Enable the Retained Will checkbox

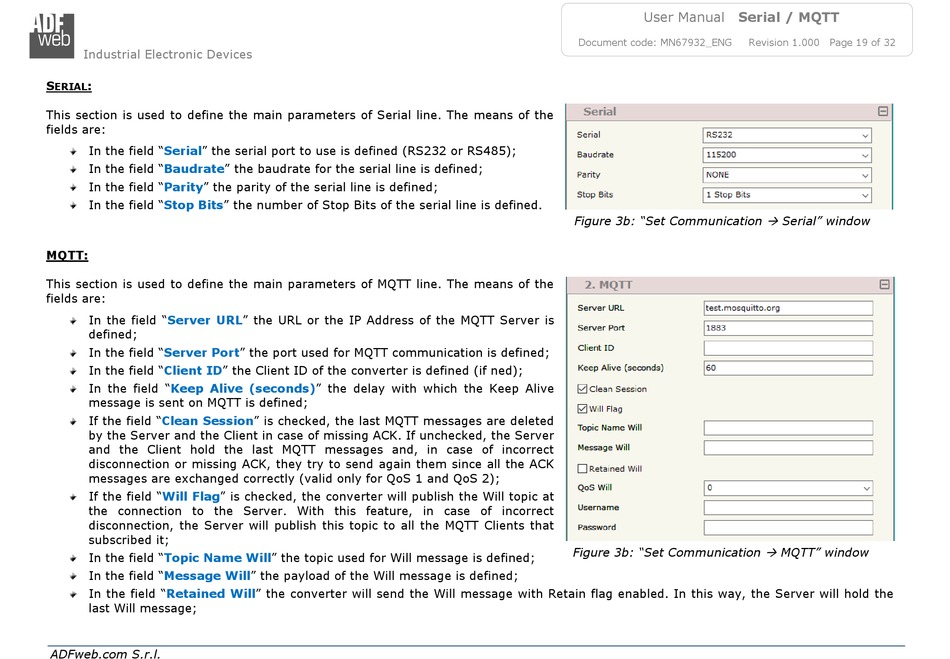(x=583, y=468)
